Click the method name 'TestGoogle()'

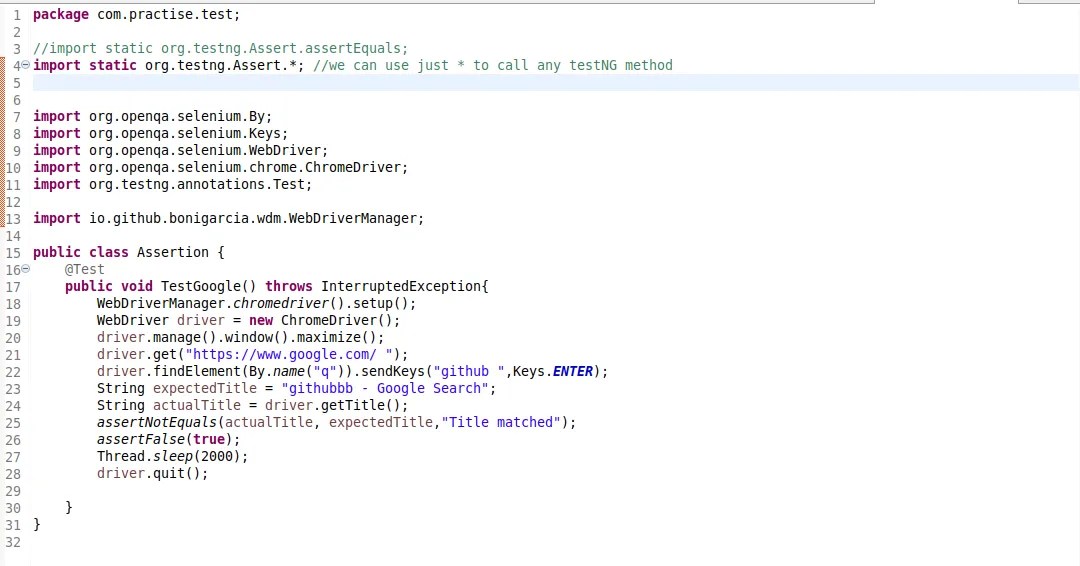click(x=209, y=286)
